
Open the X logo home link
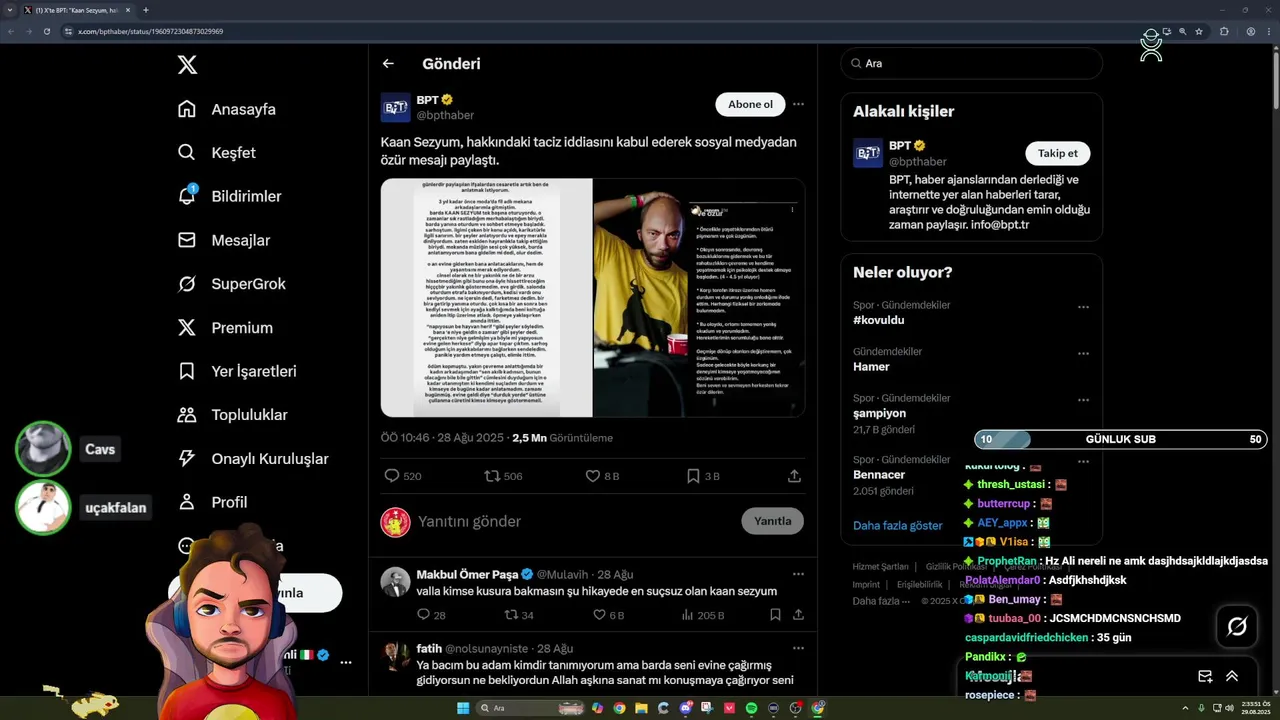point(187,65)
